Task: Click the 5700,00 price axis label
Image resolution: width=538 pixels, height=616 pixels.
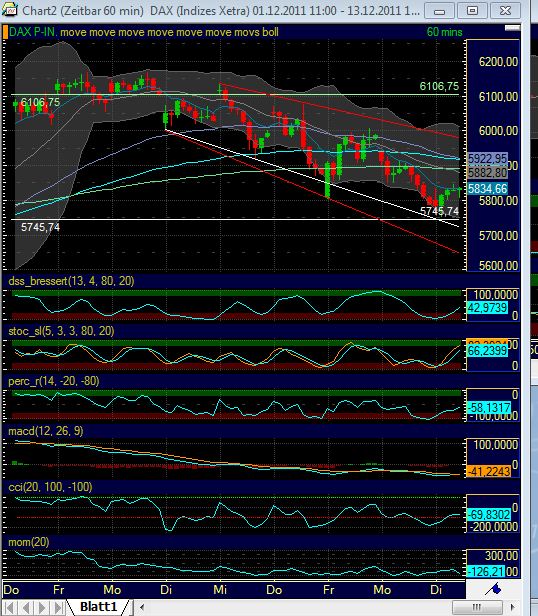Action: click(498, 236)
